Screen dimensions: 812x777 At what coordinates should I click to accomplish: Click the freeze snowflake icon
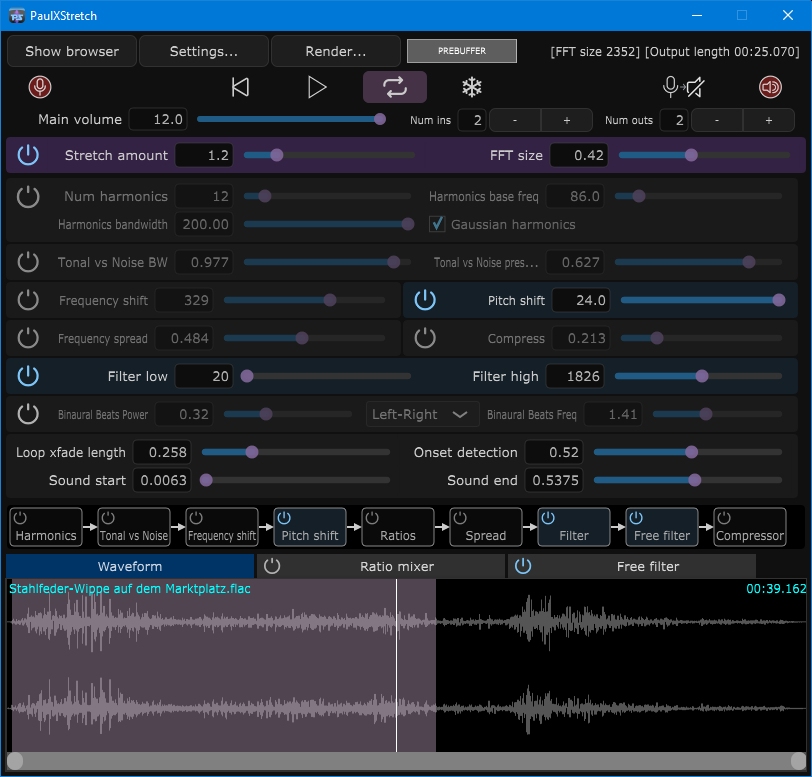coord(471,87)
